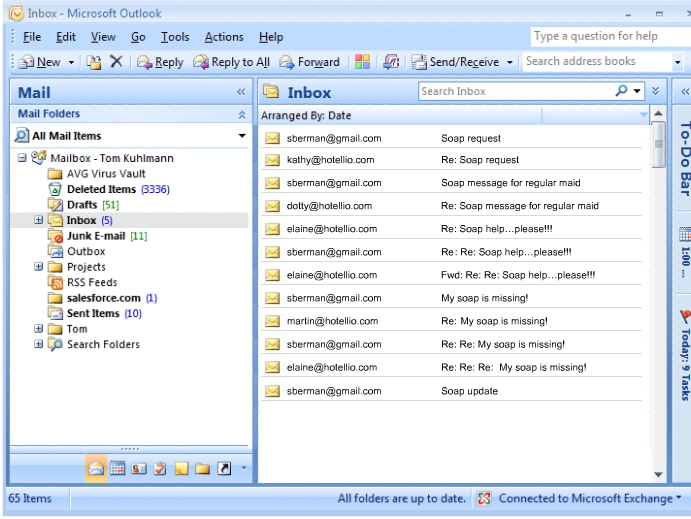
Task: Open Shortcuts with the arrow icon
Action: pyautogui.click(x=222, y=468)
